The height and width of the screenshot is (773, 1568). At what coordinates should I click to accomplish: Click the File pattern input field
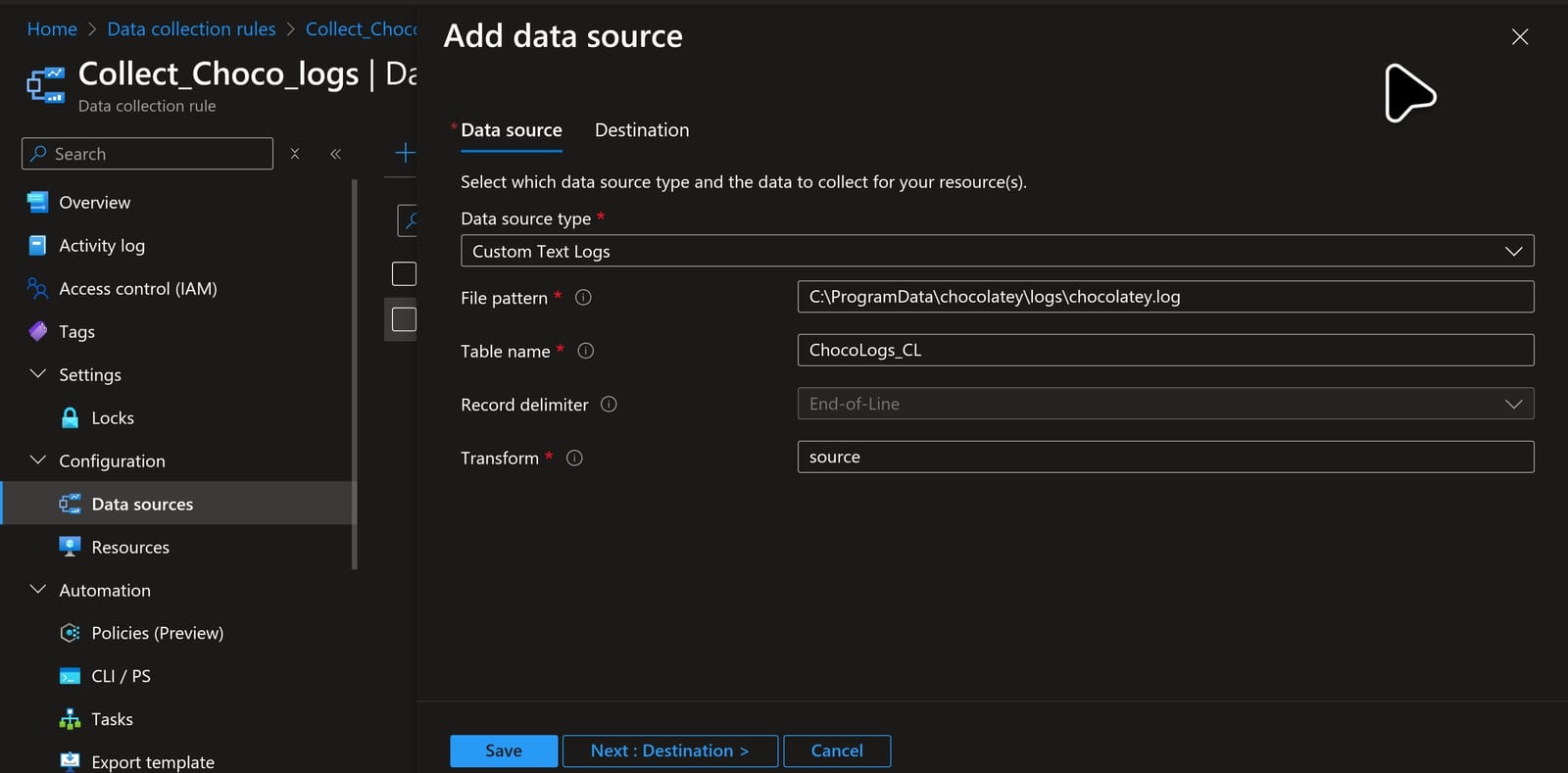coord(1166,297)
